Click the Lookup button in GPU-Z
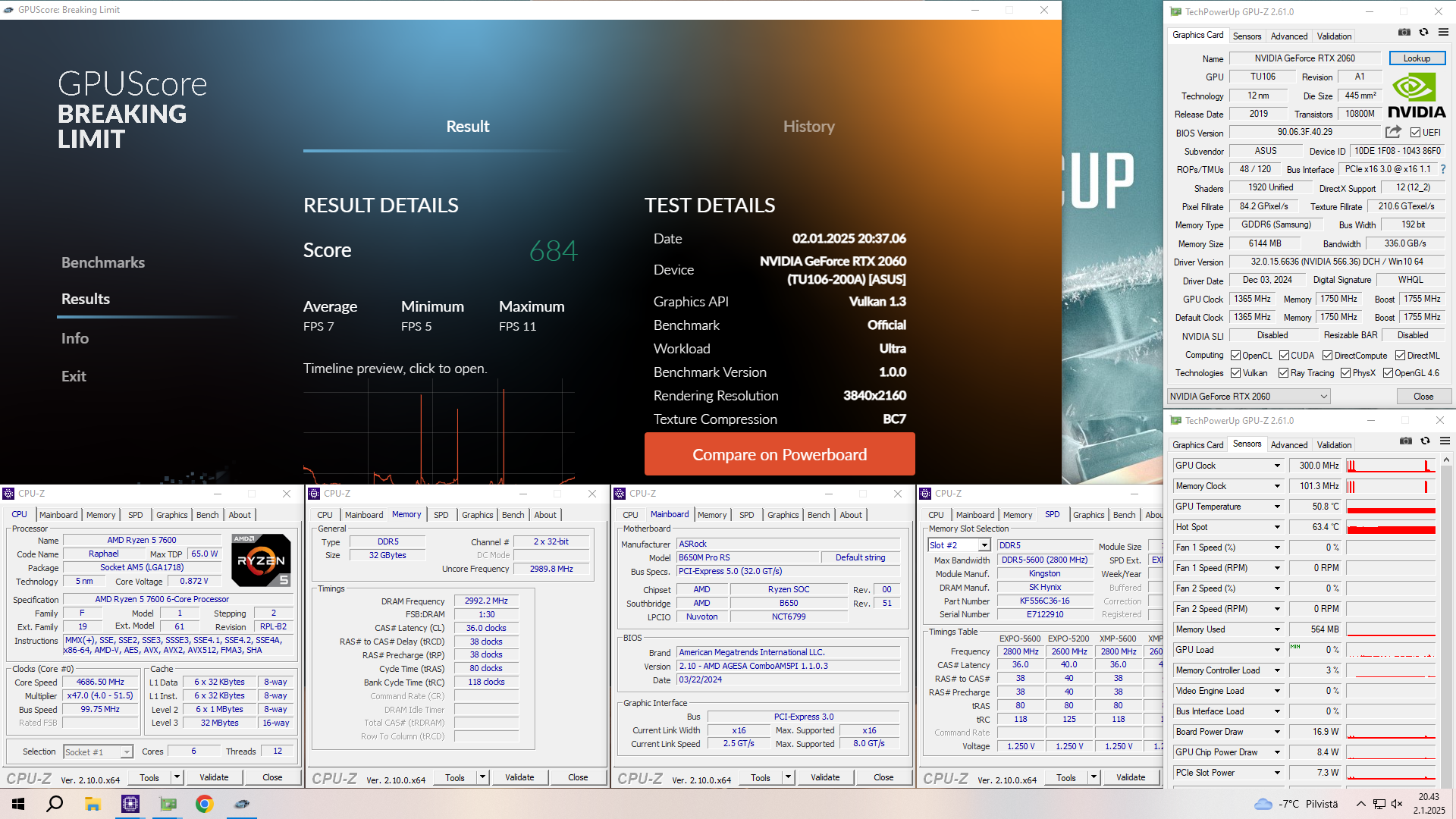Image resolution: width=1456 pixels, height=819 pixels. point(1417,58)
